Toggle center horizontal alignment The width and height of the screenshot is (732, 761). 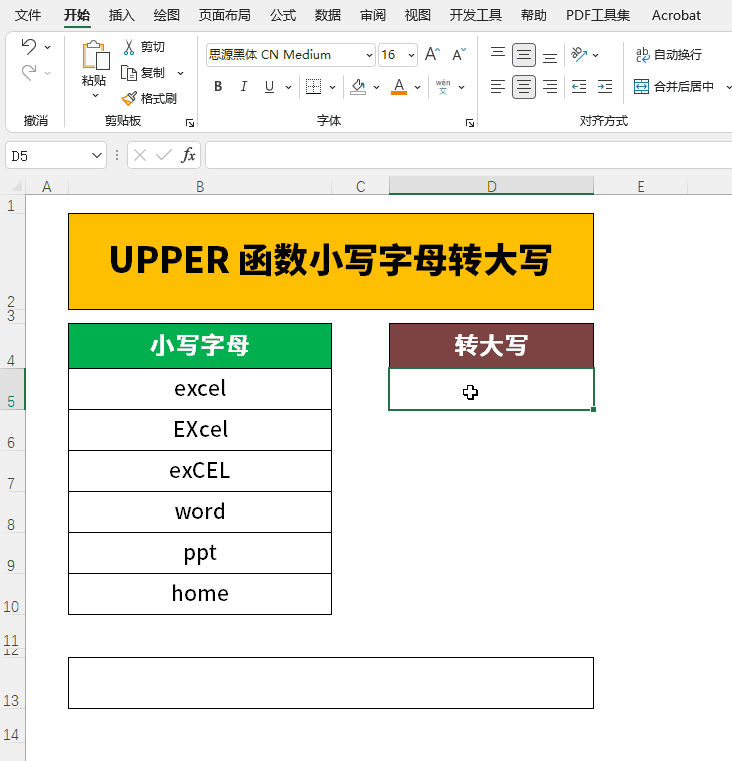(x=524, y=87)
